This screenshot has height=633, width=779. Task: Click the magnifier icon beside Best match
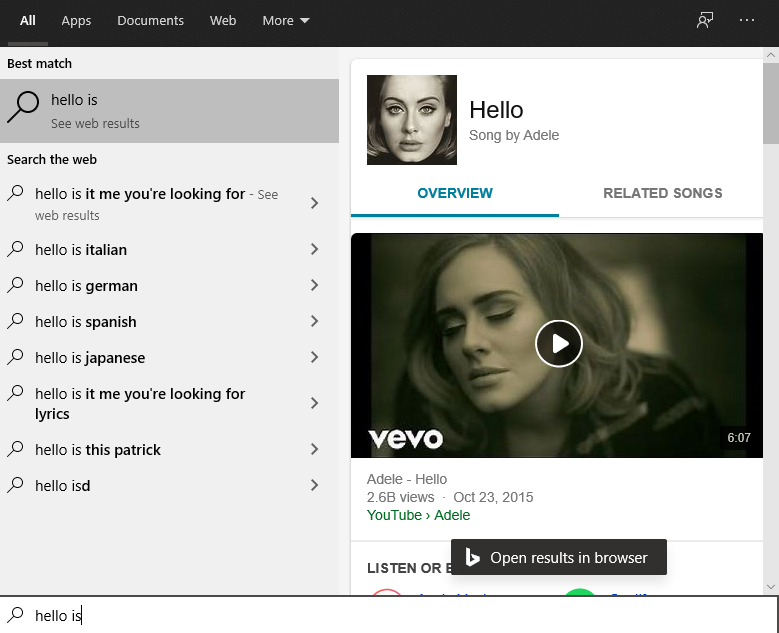(x=24, y=108)
